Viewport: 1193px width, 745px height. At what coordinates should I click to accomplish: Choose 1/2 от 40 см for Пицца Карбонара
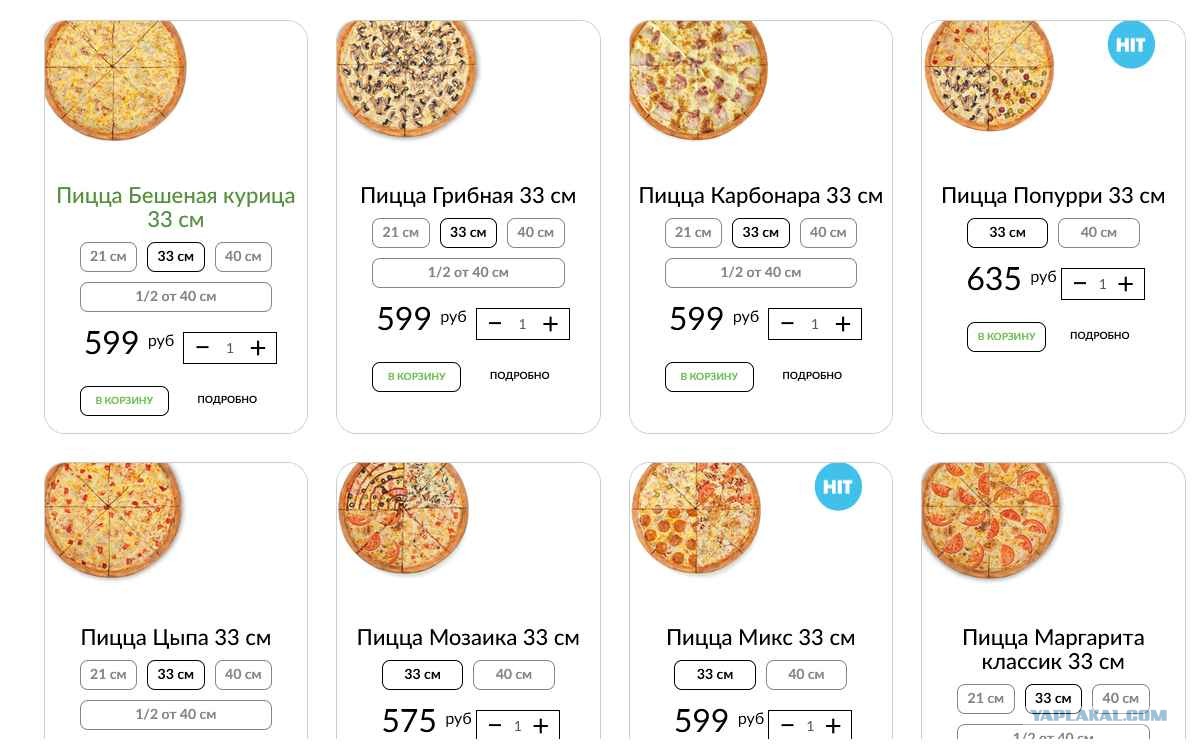tap(761, 273)
